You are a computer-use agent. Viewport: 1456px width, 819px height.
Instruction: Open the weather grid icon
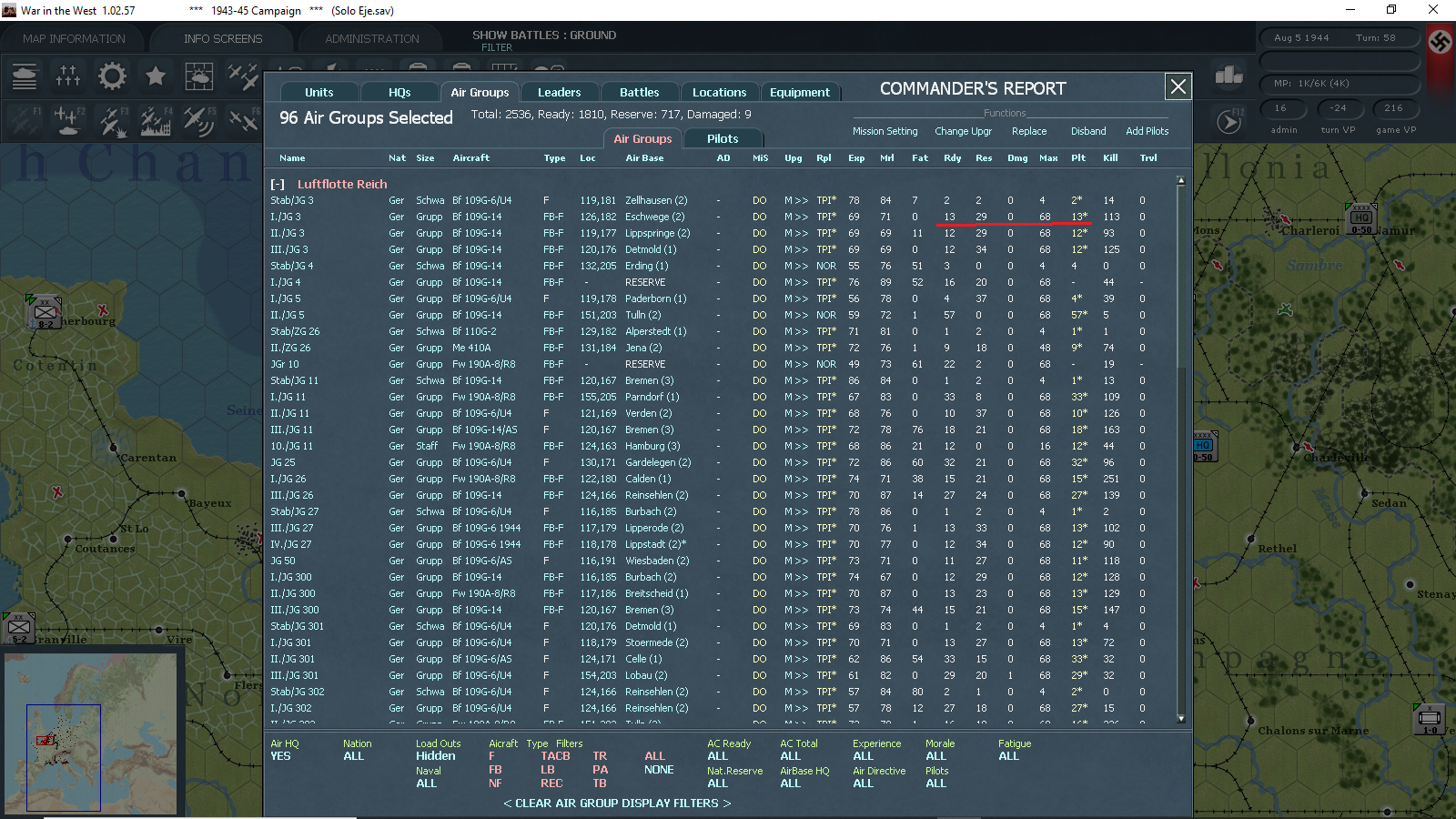pyautogui.click(x=199, y=76)
